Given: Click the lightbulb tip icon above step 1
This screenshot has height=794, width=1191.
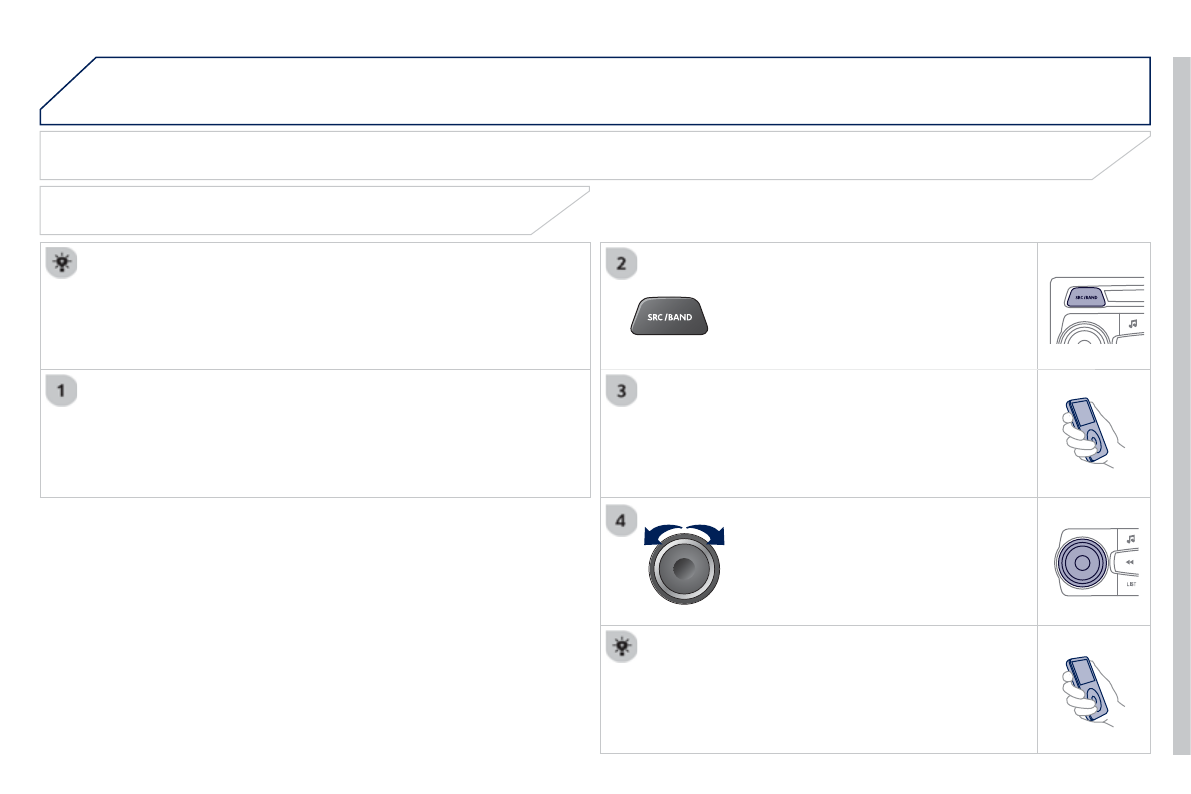Looking at the screenshot, I should coord(60,263).
